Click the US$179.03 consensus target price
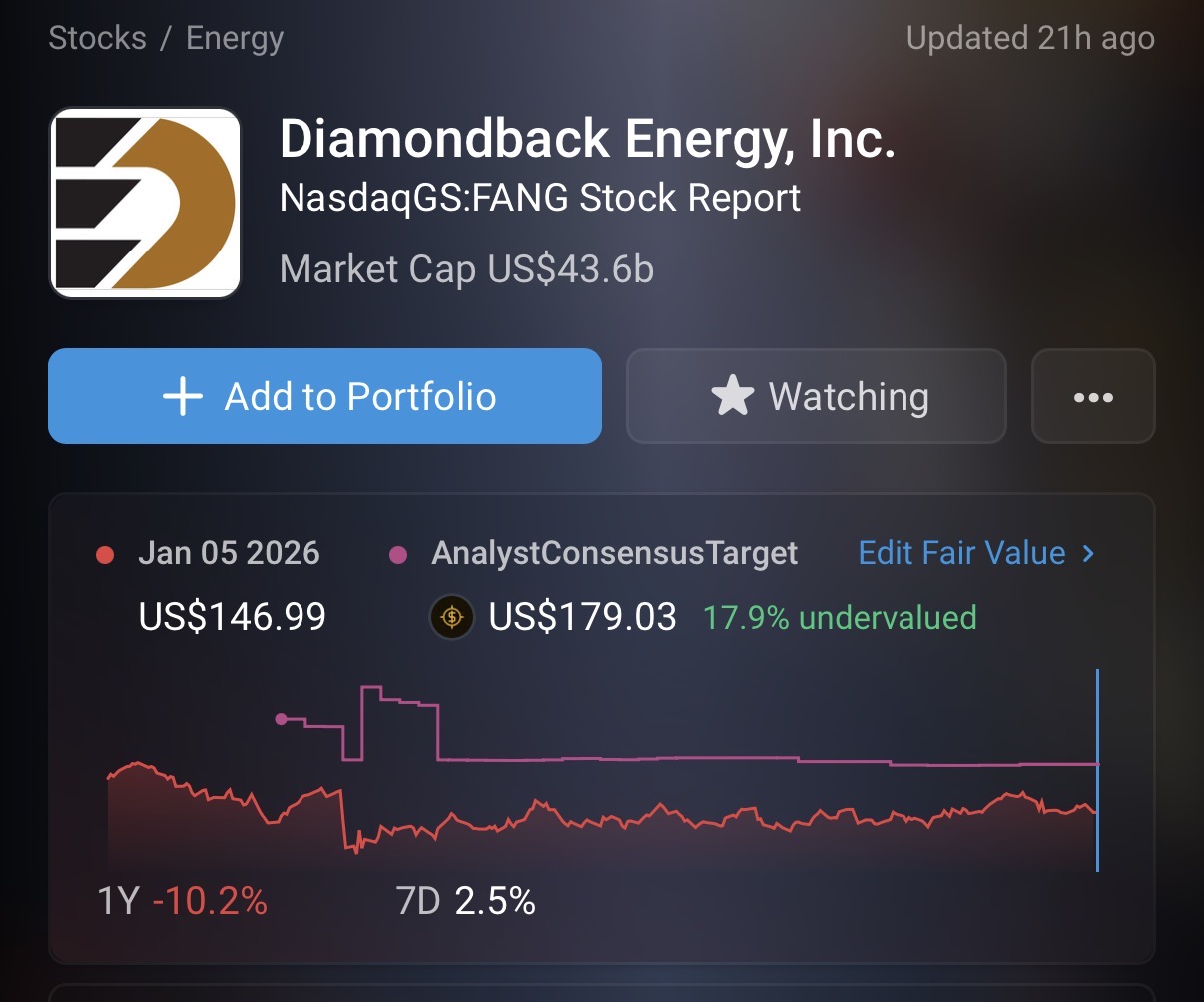The image size is (1204, 1002). (x=582, y=617)
